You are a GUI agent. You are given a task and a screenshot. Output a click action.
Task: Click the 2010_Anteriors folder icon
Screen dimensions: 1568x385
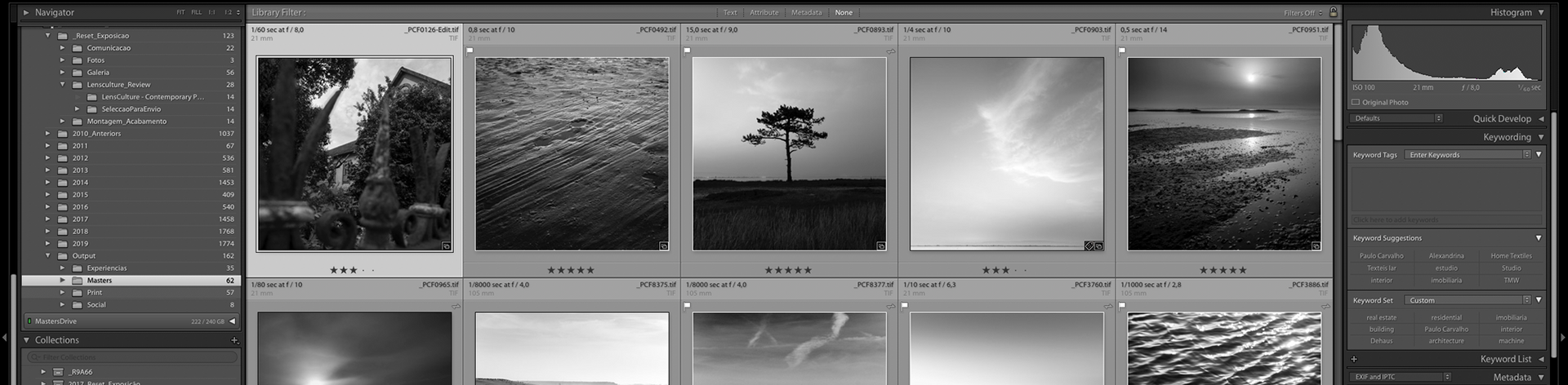pyautogui.click(x=63, y=134)
